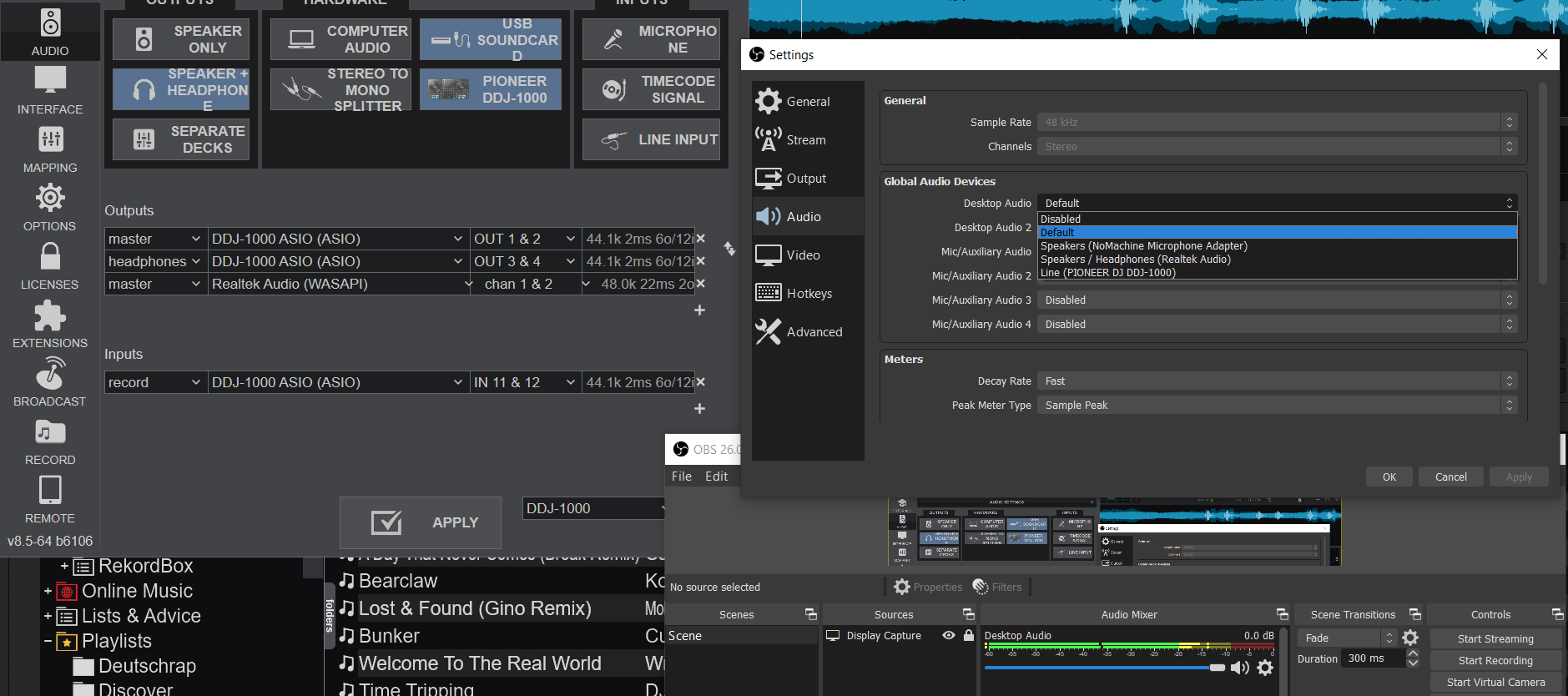The height and width of the screenshot is (696, 1568).
Task: Open the OUT 1 & 2 channel dropdown
Action: (525, 239)
